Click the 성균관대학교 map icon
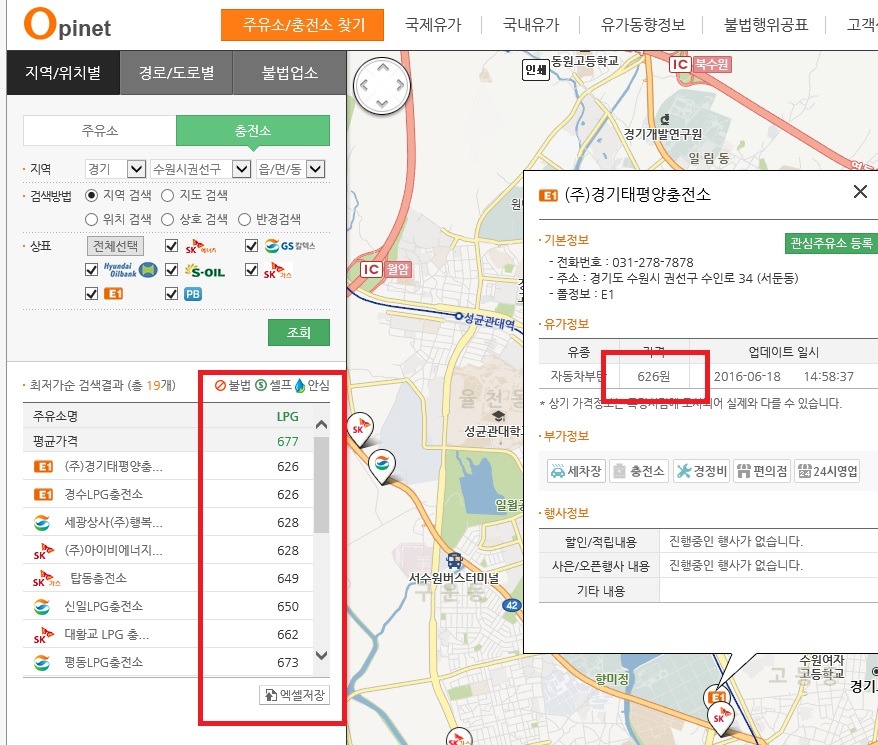Image resolution: width=878 pixels, height=745 pixels. [498, 416]
